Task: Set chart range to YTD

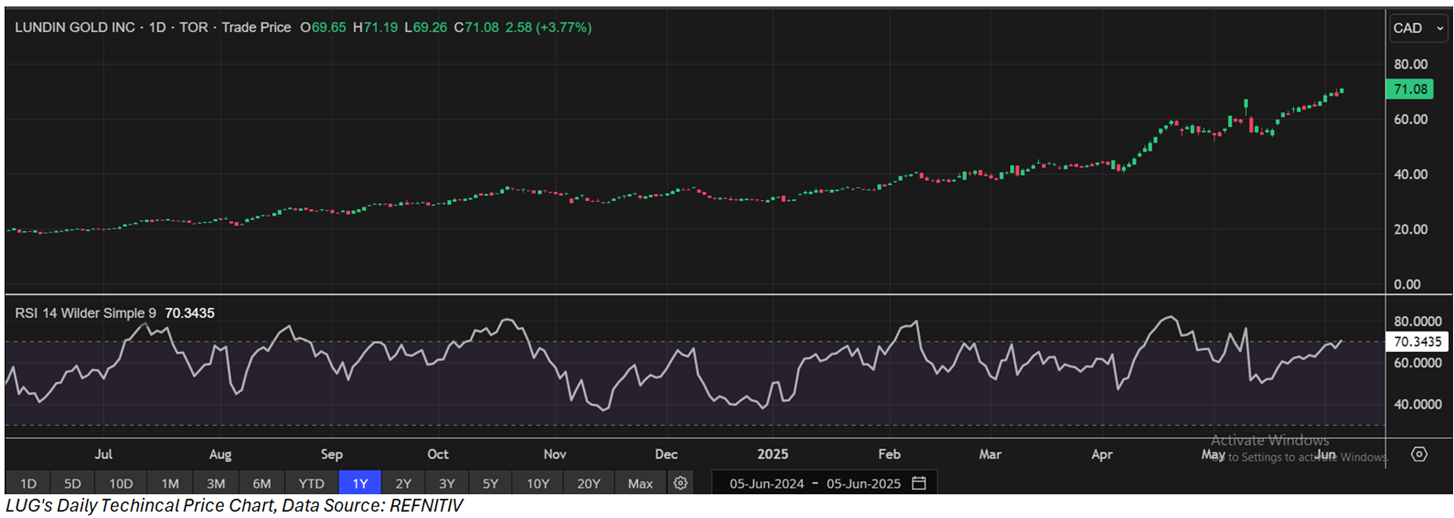Action: point(312,483)
